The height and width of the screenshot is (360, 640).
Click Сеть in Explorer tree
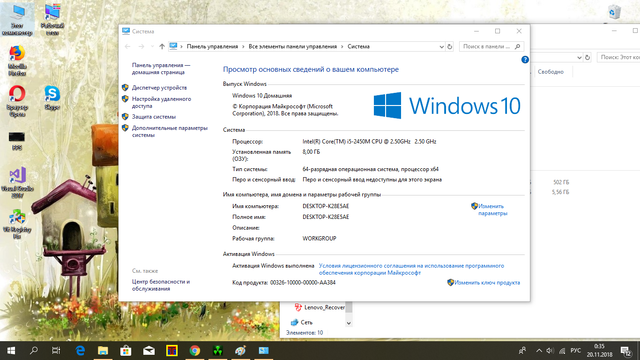[306, 322]
